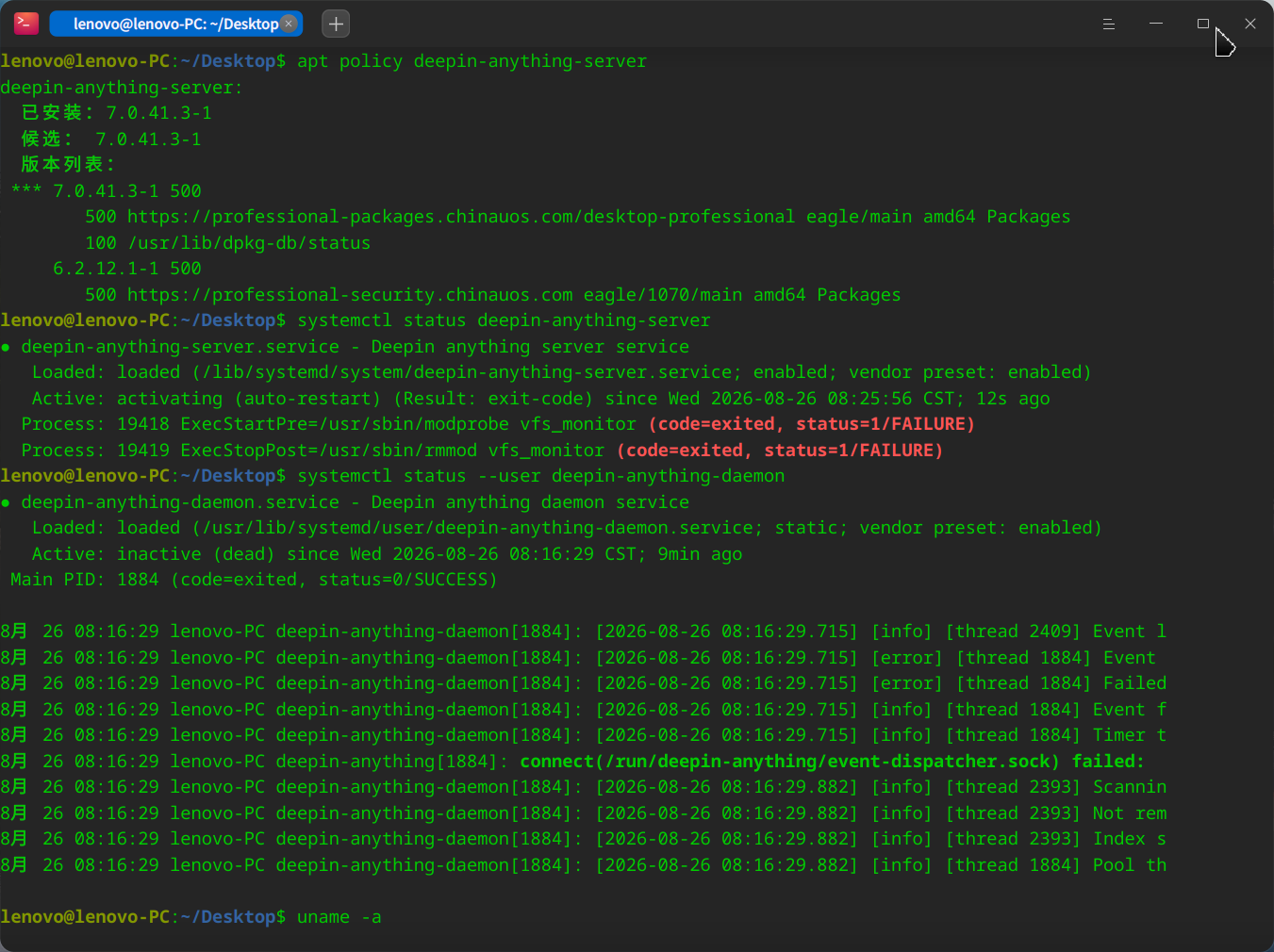The image size is (1274, 952).
Task: Click the "uname -a" command at prompt
Action: 339,917
